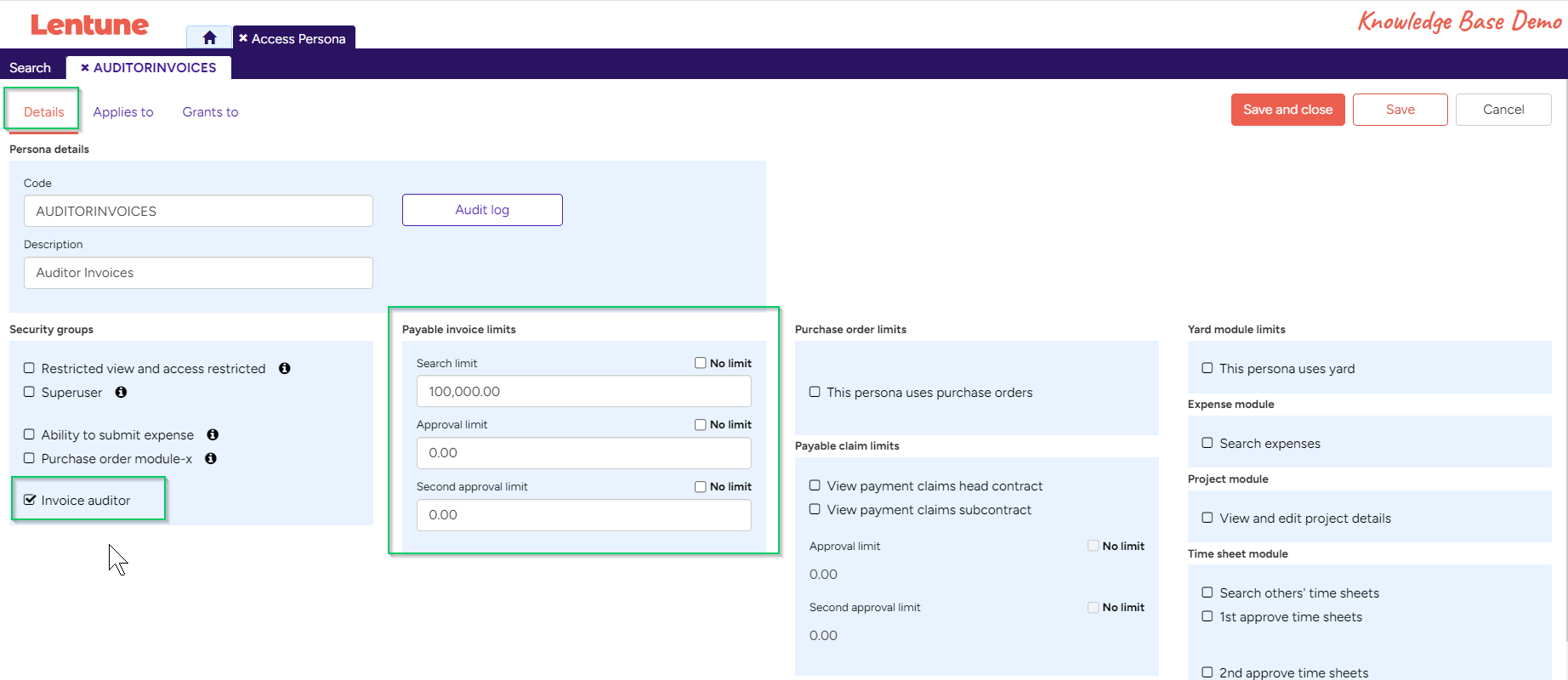Edit the Code field AUDITORINVOICES

(x=198, y=211)
